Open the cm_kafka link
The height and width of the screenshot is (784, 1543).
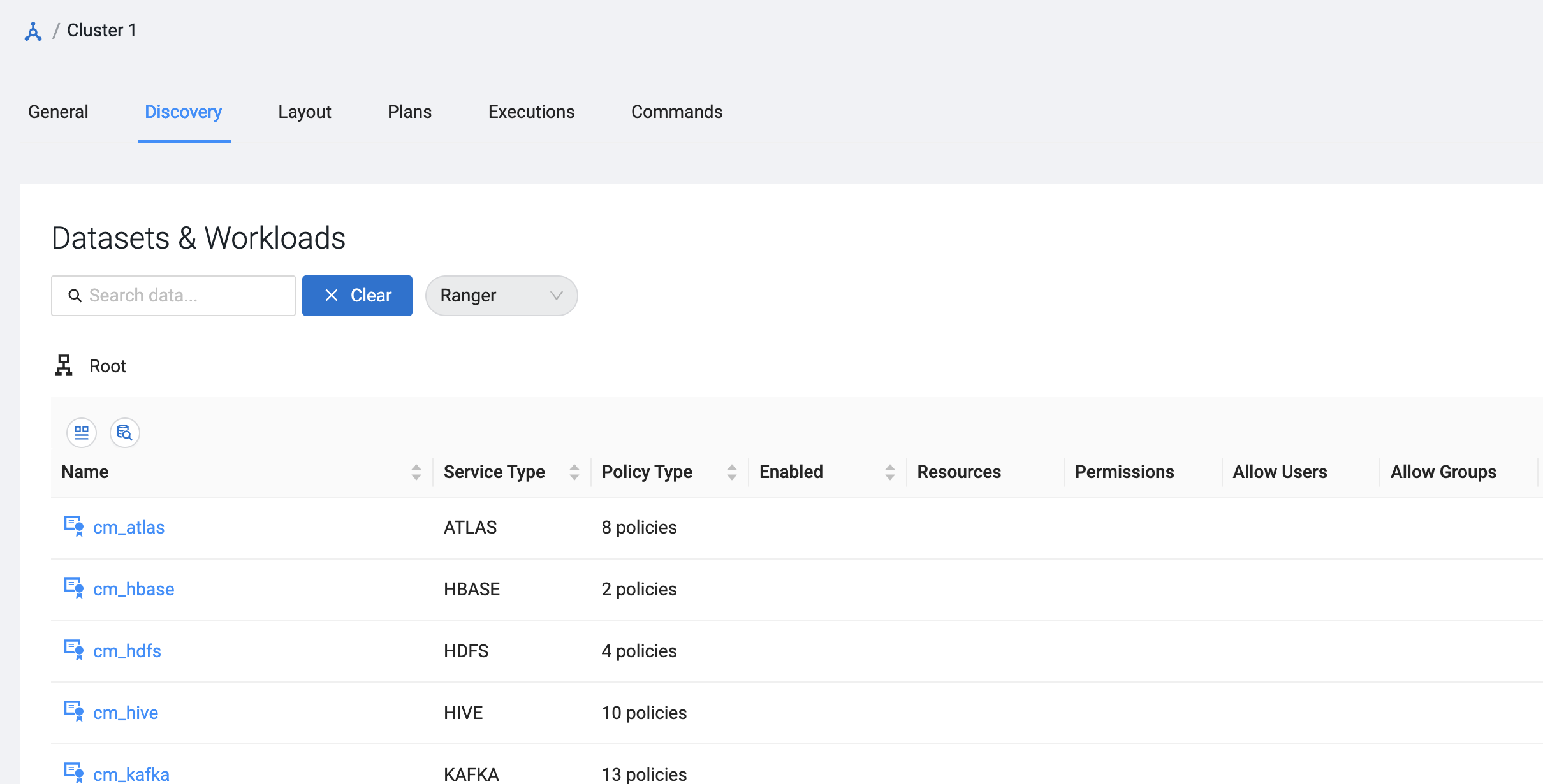coord(131,774)
